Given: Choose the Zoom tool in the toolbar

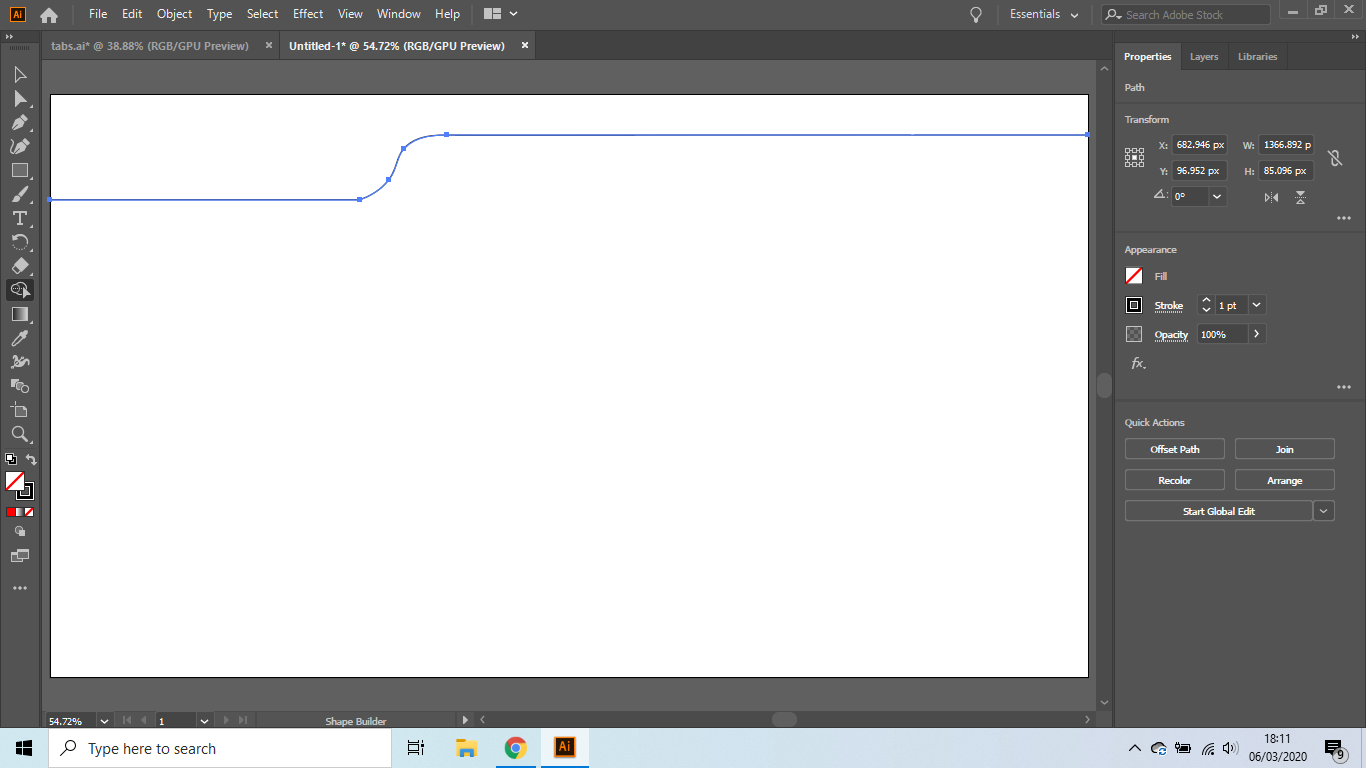Looking at the screenshot, I should (20, 434).
